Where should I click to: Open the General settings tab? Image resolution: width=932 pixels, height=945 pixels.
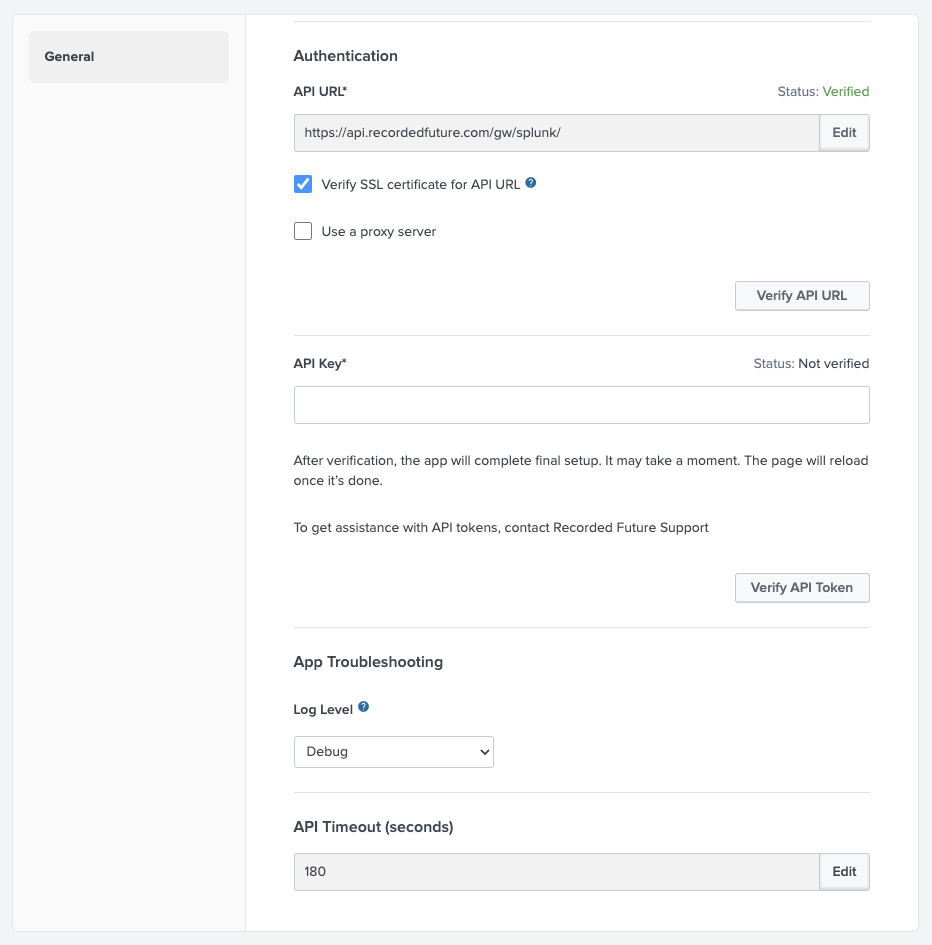click(128, 57)
